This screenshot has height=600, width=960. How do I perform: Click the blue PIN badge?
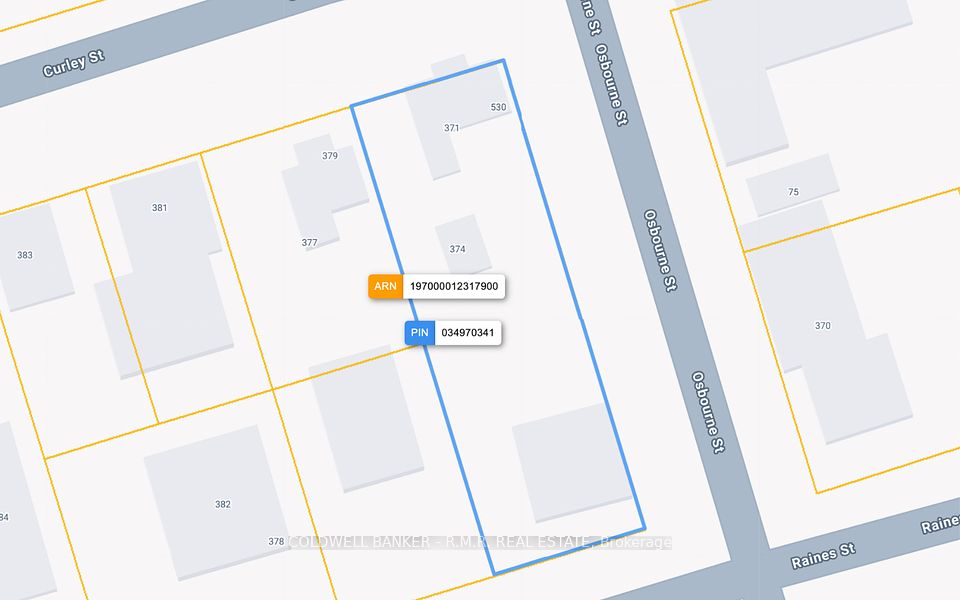pos(419,332)
